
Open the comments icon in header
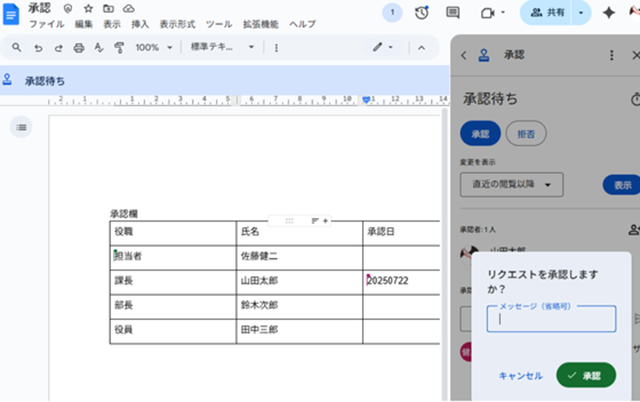pyautogui.click(x=453, y=13)
